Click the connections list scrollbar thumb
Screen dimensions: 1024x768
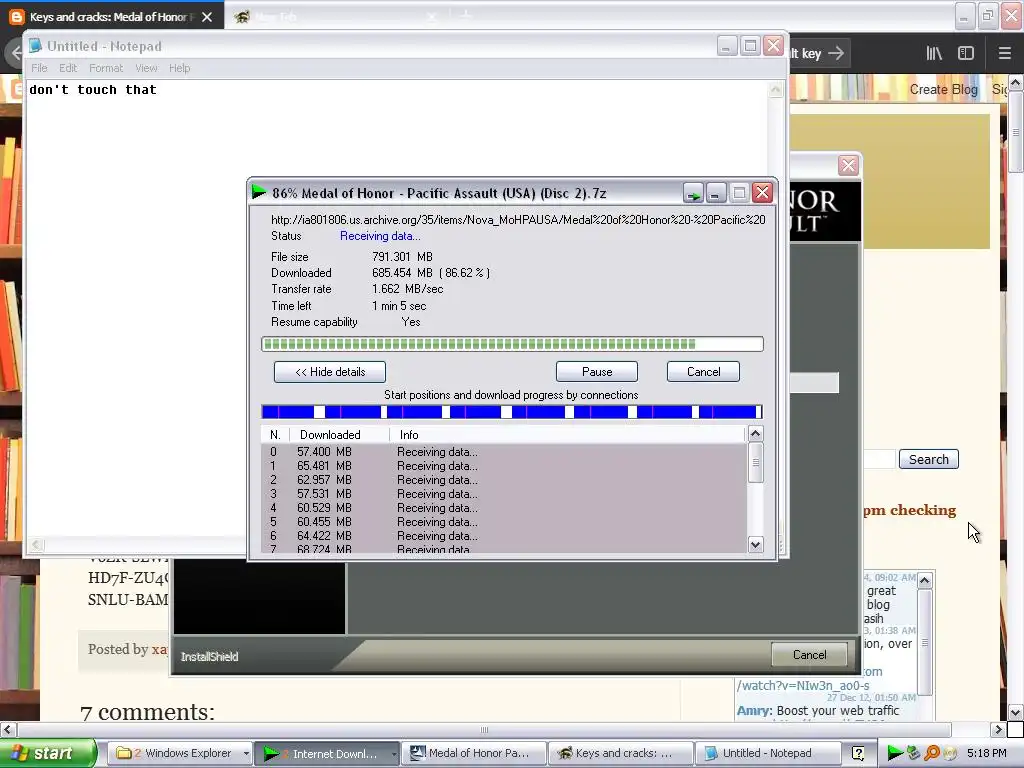tap(756, 462)
